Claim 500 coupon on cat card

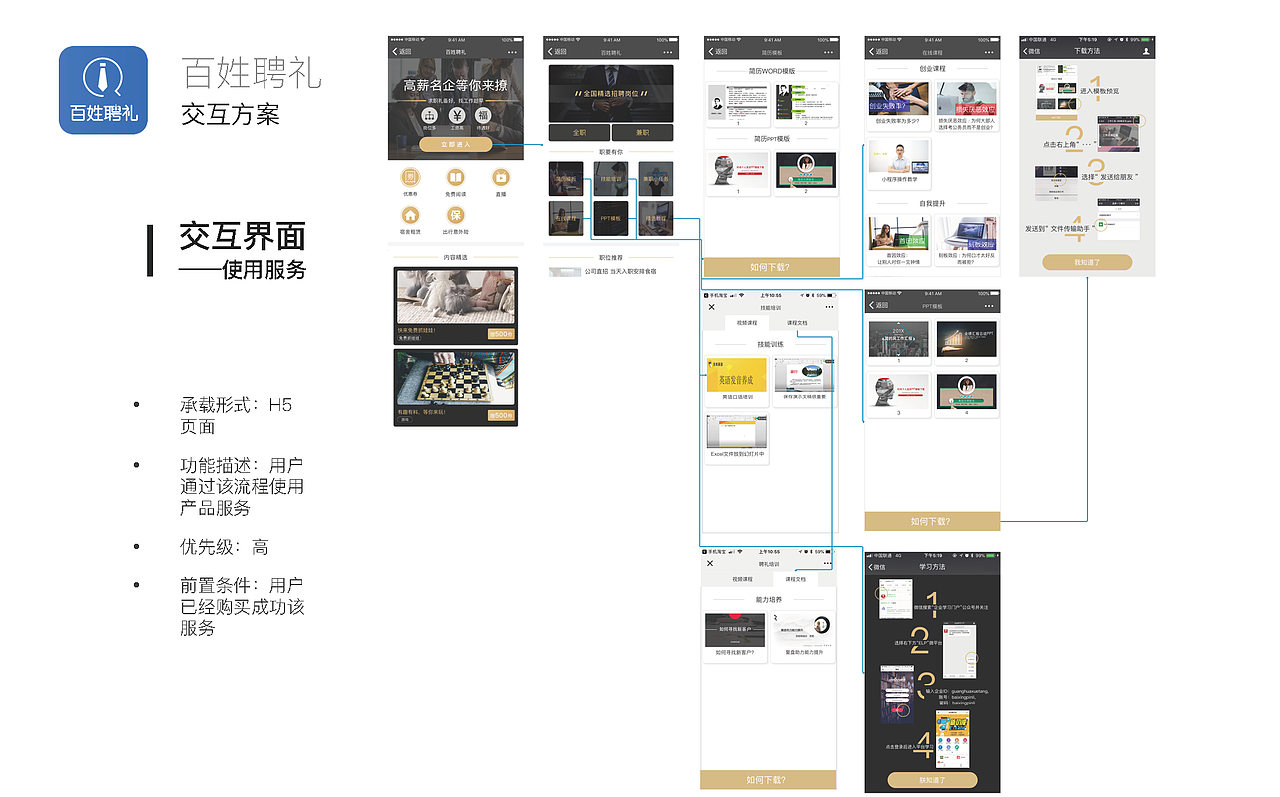pos(500,334)
